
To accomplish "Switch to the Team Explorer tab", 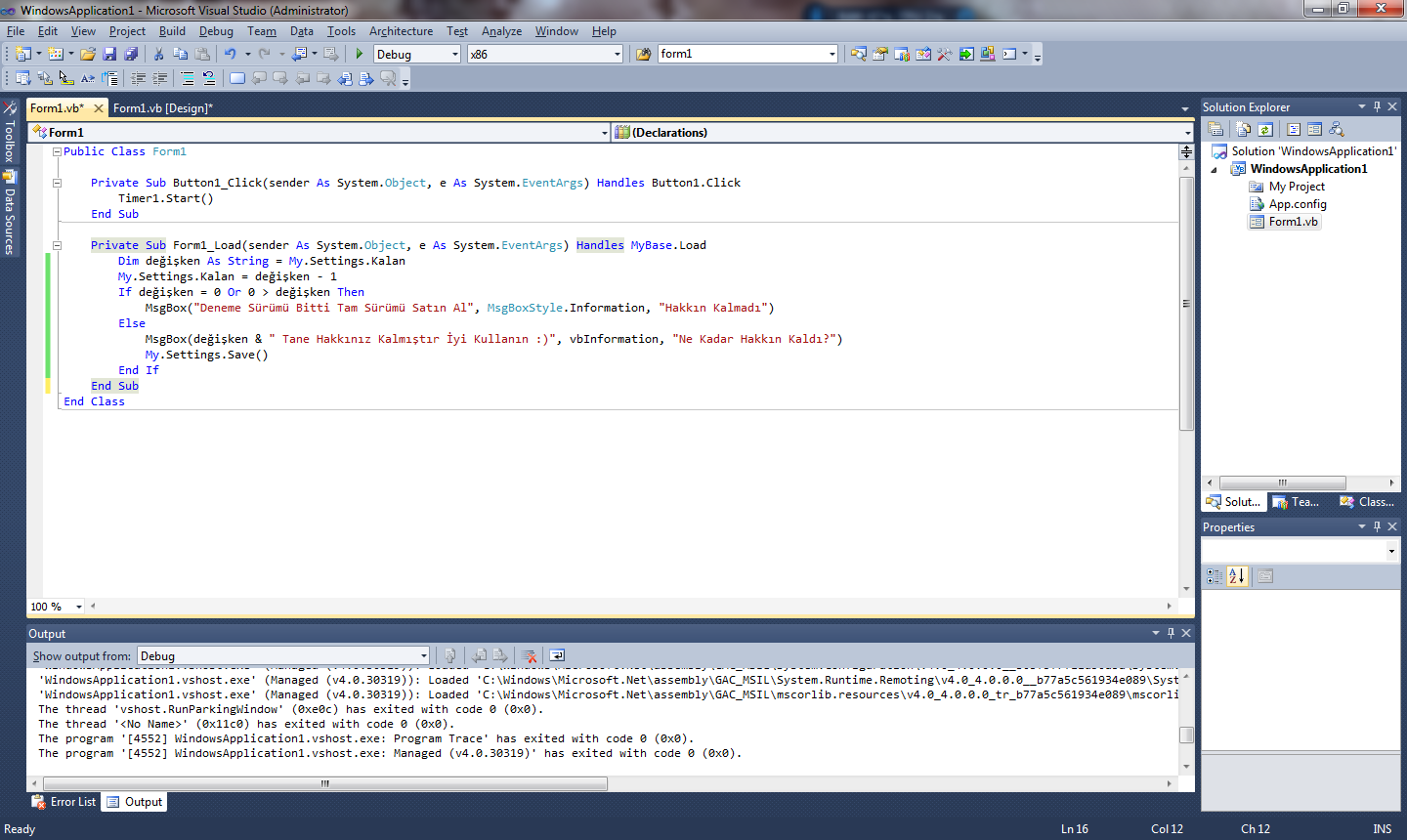I will [1297, 502].
